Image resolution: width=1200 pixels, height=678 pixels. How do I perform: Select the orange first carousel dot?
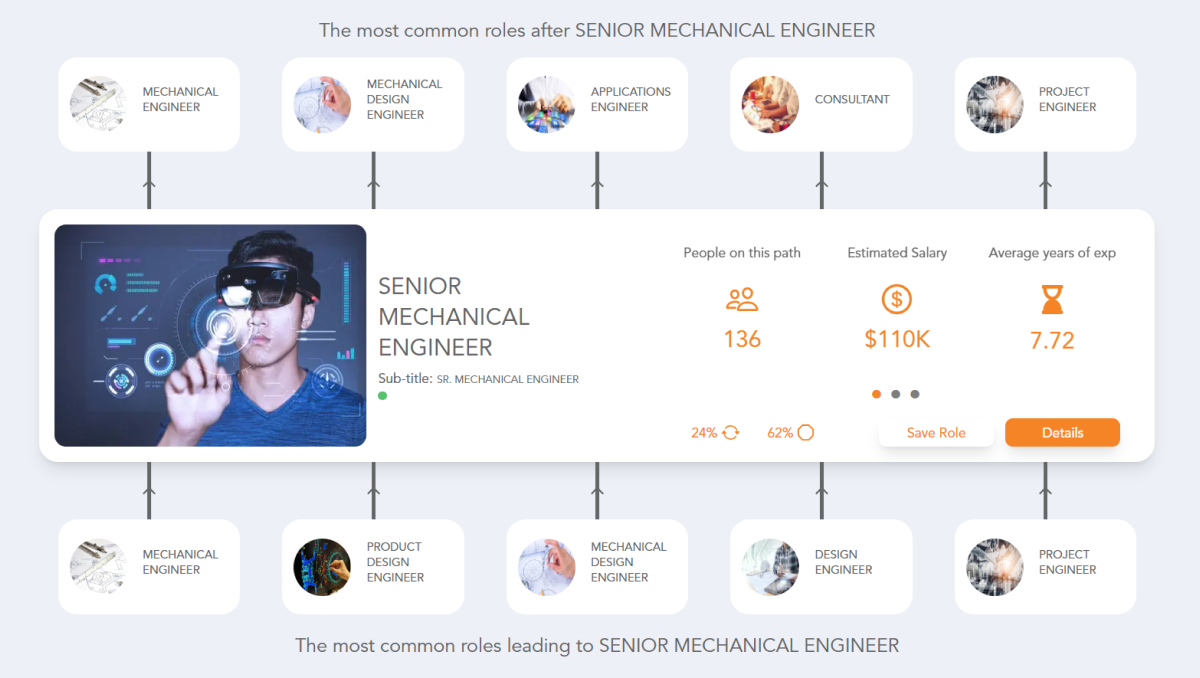coord(876,394)
